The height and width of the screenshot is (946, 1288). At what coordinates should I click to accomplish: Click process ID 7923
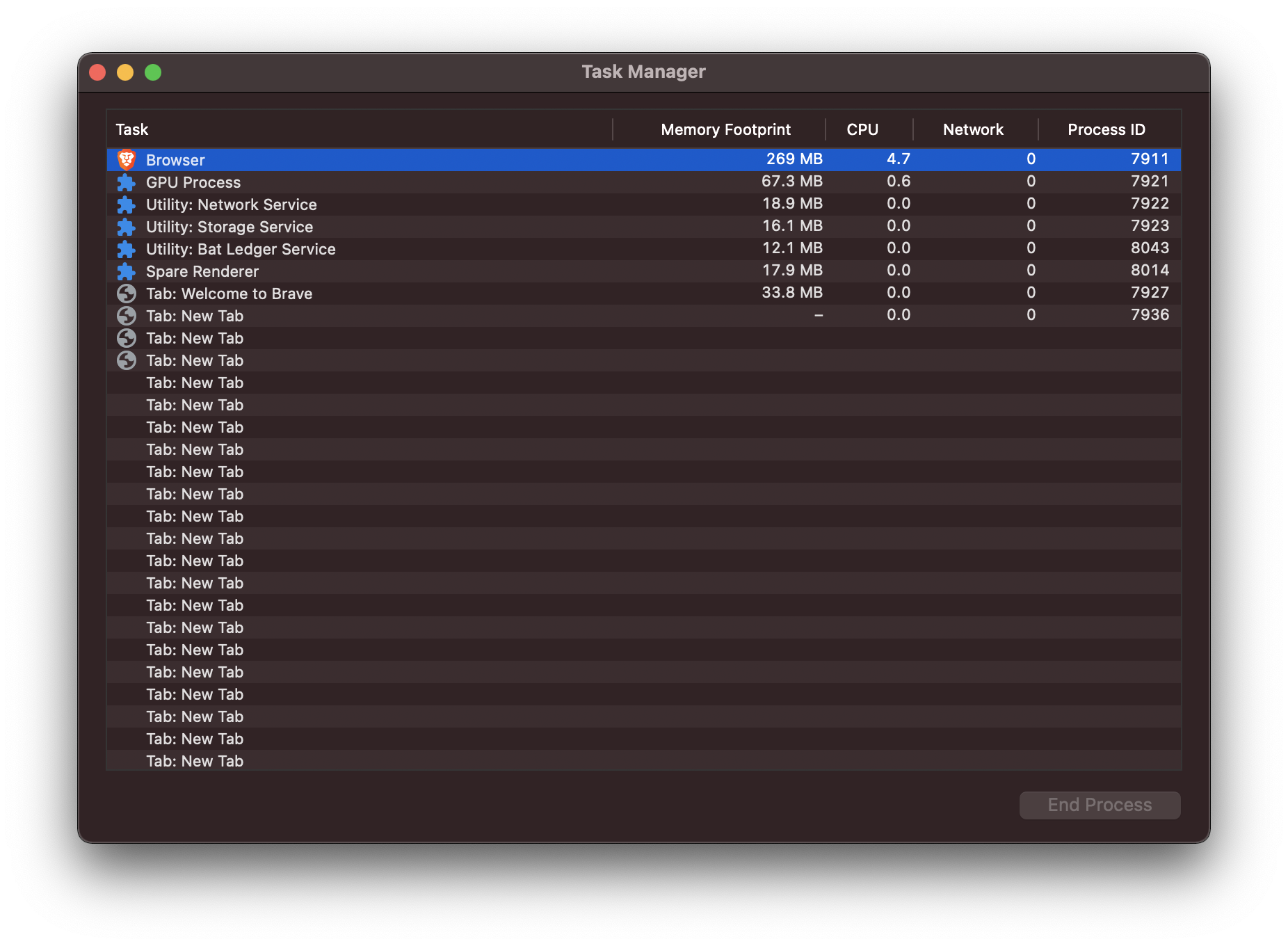click(x=1150, y=225)
